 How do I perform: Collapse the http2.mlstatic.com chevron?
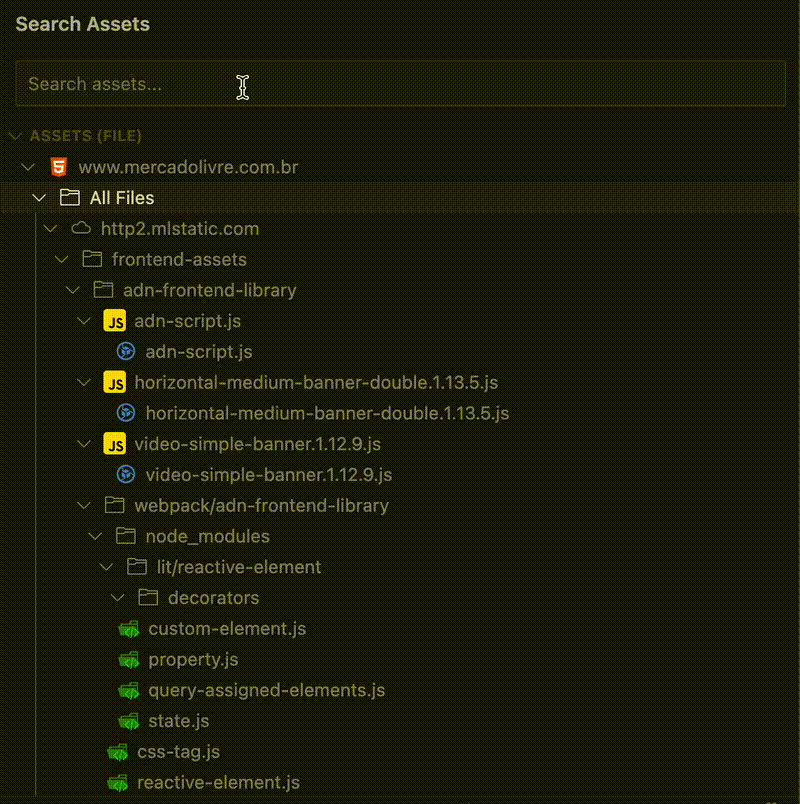pyautogui.click(x=50, y=229)
